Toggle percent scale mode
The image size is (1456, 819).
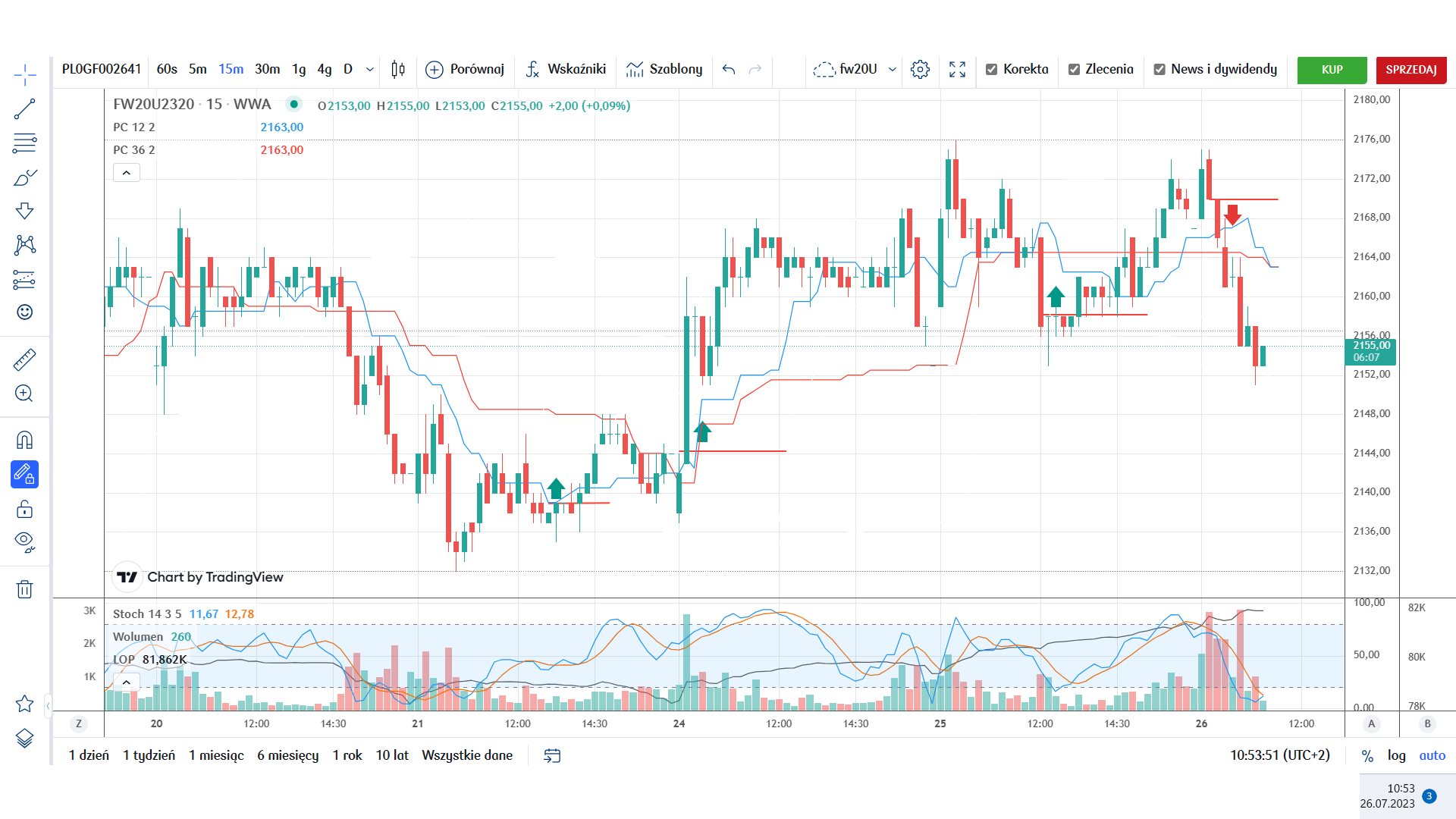[1367, 755]
